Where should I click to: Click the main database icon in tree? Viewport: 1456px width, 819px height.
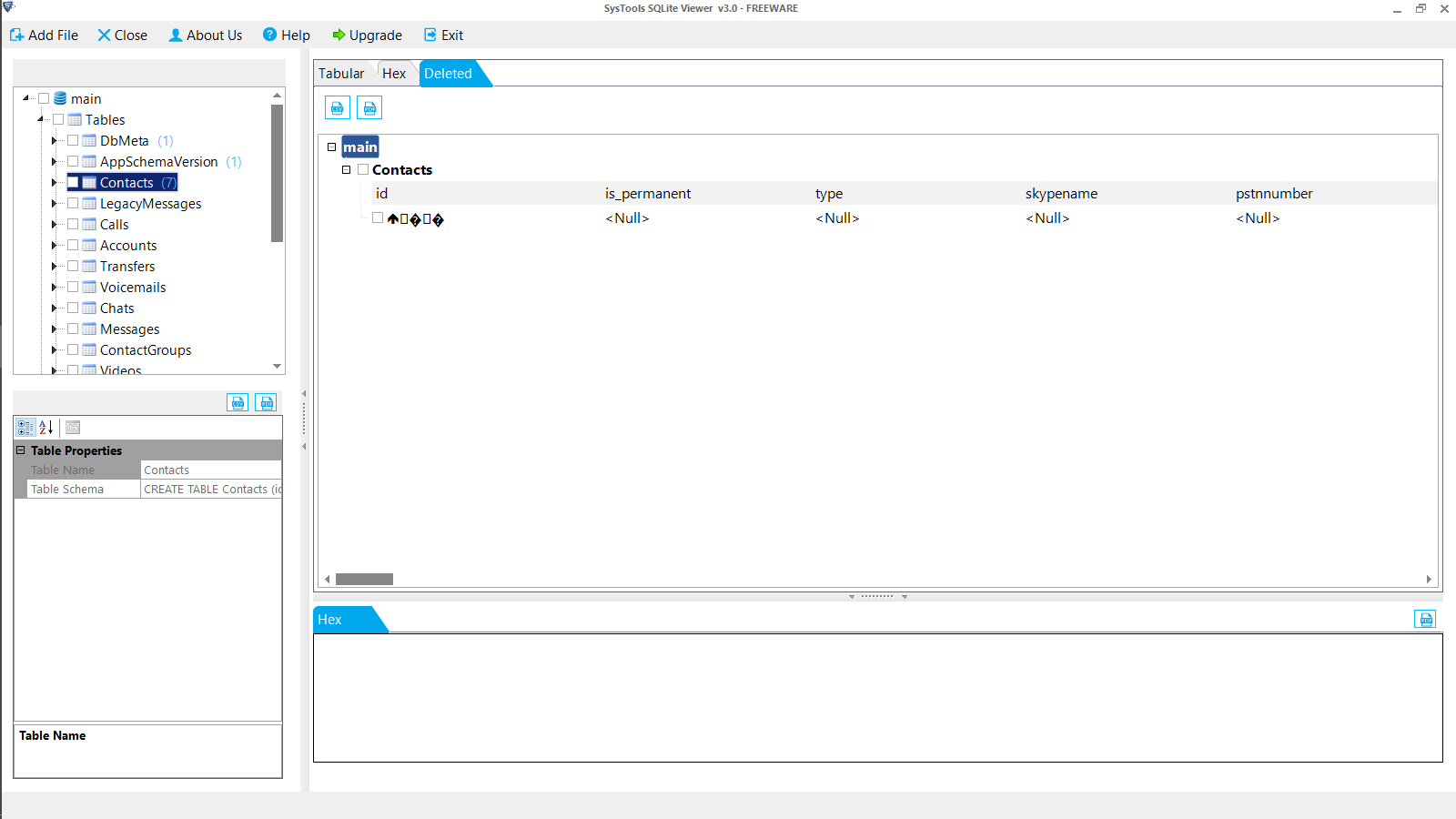pos(60,98)
